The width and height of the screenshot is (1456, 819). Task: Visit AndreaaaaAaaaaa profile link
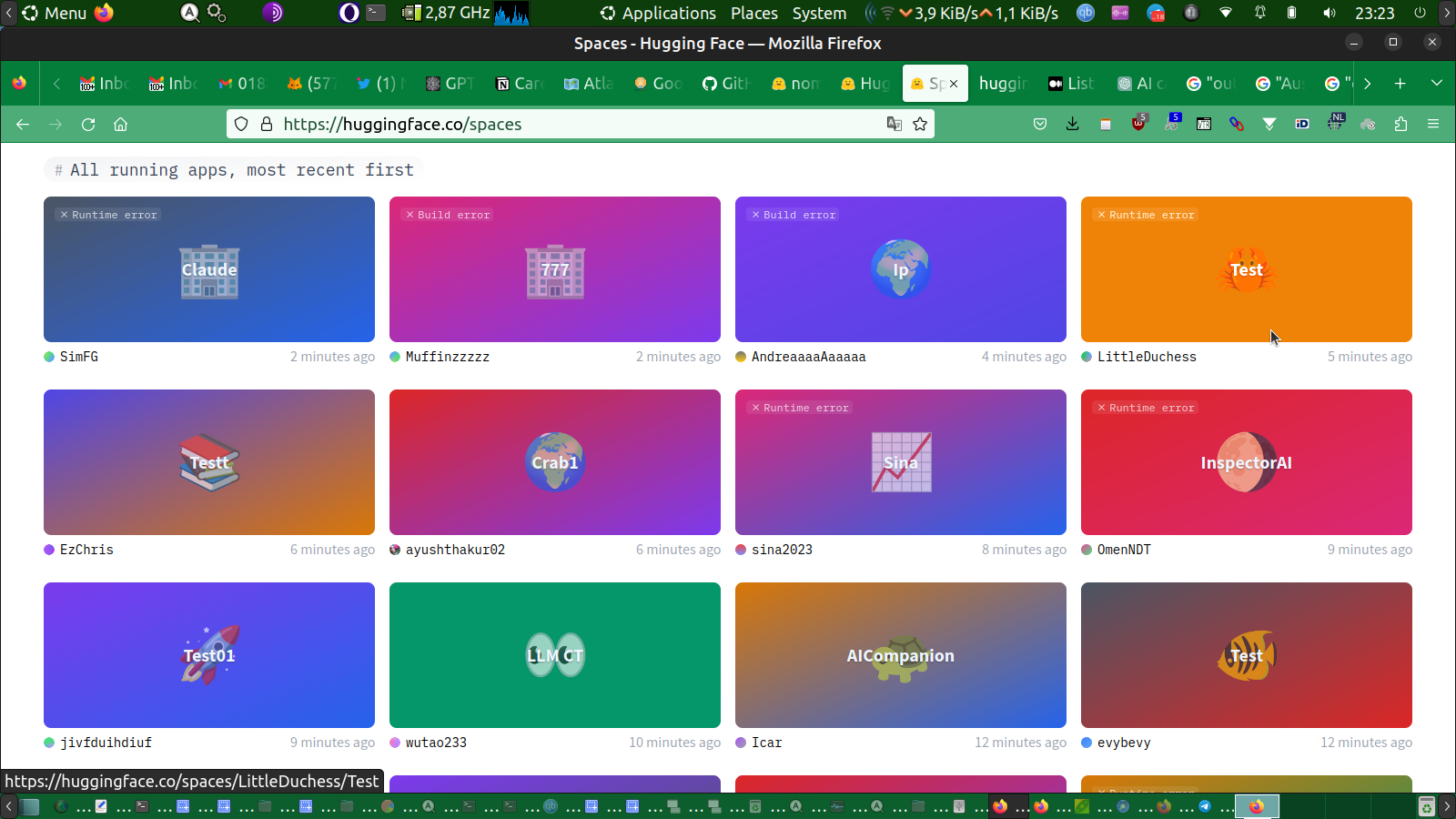pyautogui.click(x=809, y=357)
